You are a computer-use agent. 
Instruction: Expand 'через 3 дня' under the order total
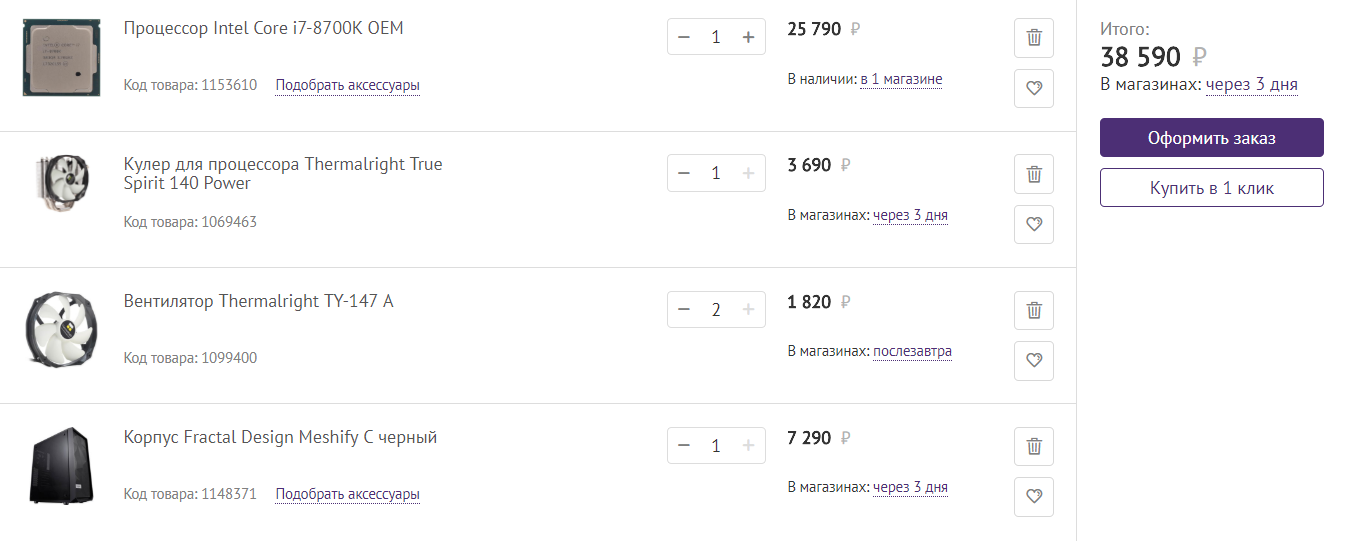(1251, 85)
